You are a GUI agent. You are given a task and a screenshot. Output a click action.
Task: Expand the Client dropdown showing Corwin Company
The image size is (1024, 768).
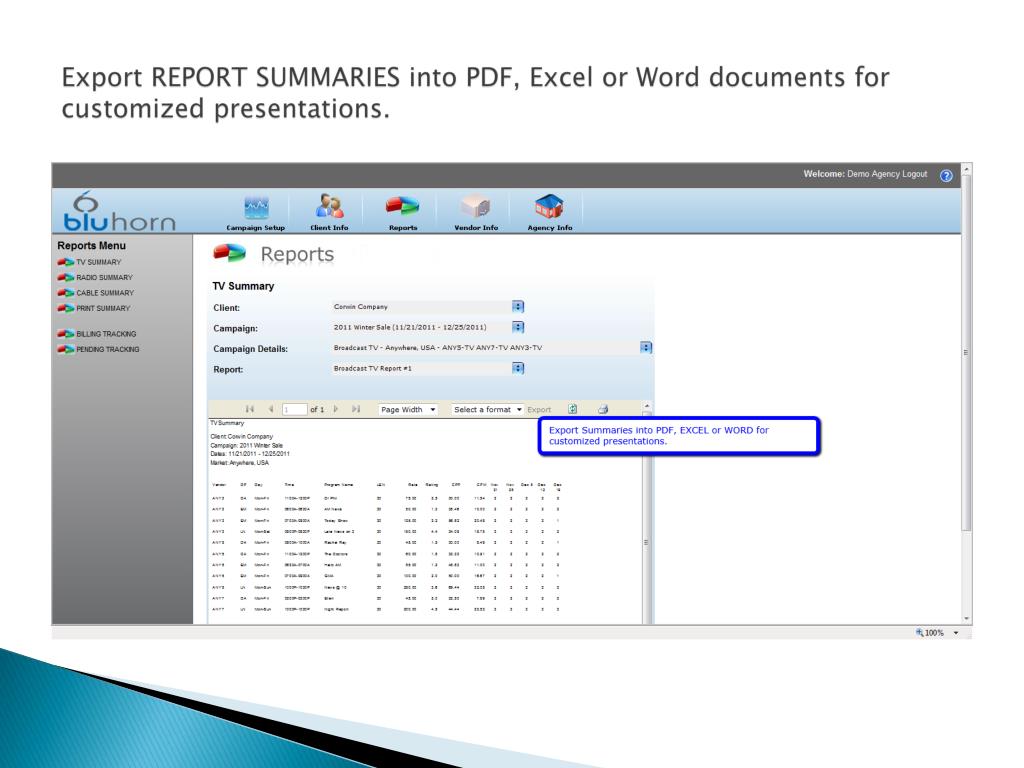518,306
